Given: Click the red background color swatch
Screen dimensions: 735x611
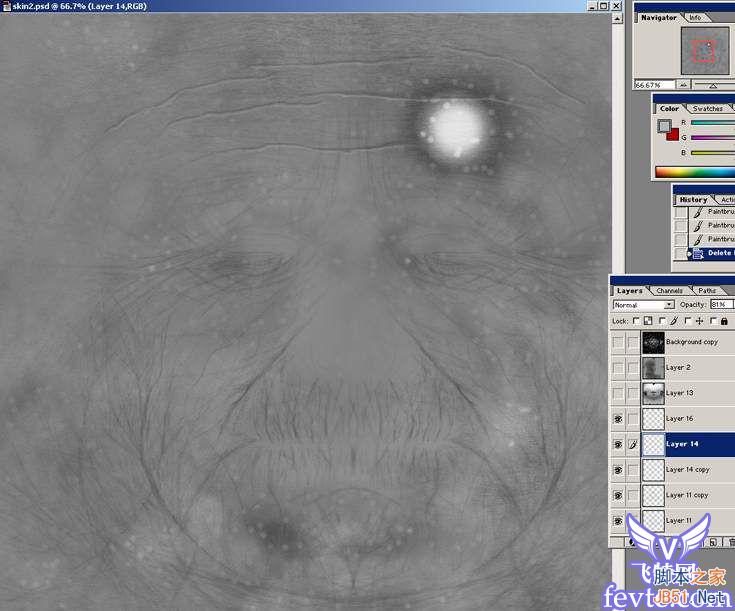Looking at the screenshot, I should click(674, 135).
